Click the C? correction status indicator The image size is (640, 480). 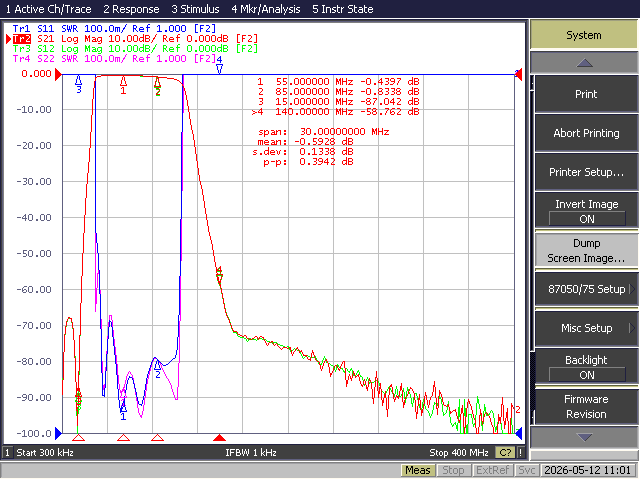[505, 453]
